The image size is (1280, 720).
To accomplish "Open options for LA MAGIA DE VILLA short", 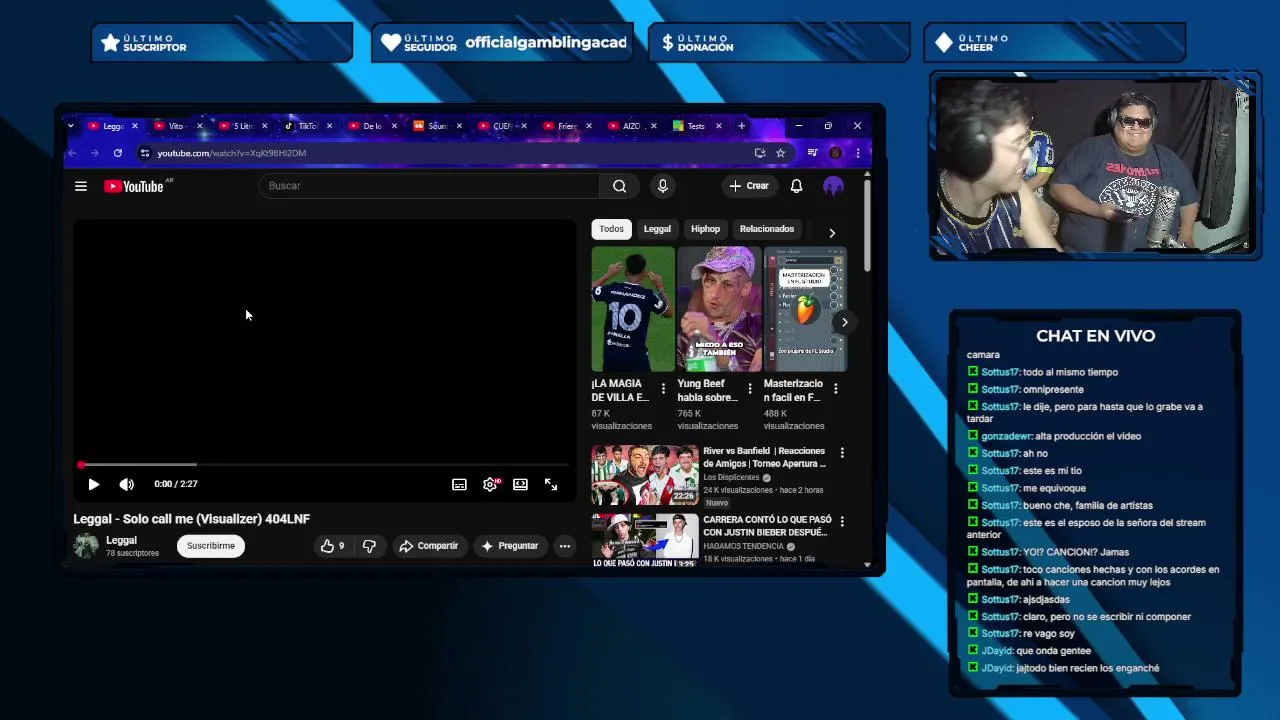I will tap(663, 389).
